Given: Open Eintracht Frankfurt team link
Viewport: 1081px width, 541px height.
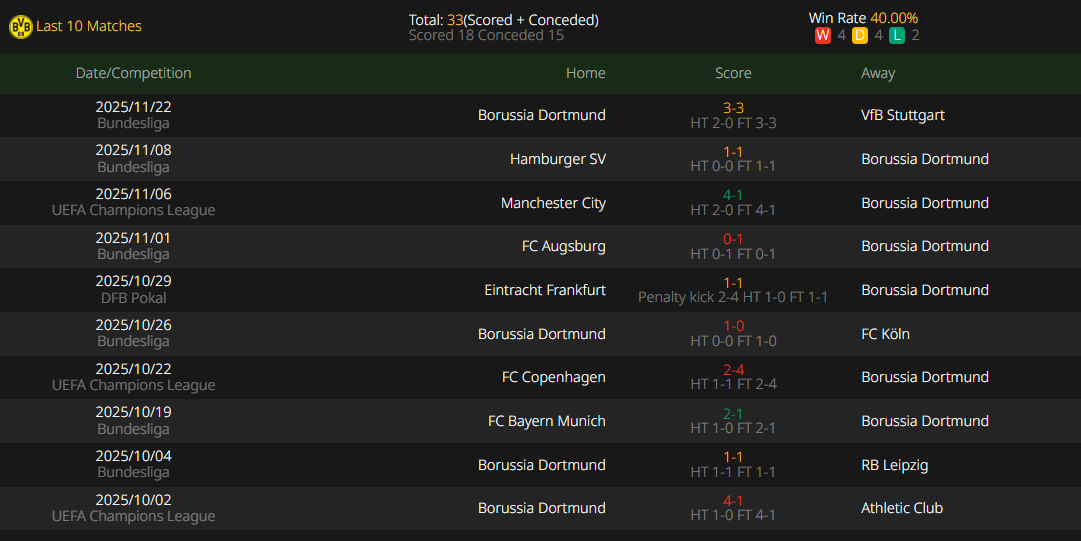Looking at the screenshot, I should pos(544,290).
